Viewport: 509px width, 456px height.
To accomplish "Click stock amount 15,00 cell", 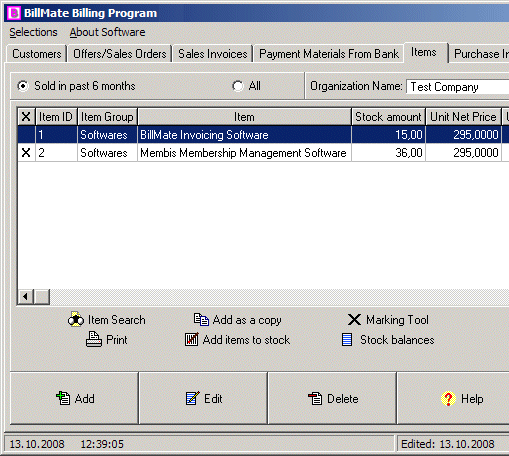I will 388,135.
